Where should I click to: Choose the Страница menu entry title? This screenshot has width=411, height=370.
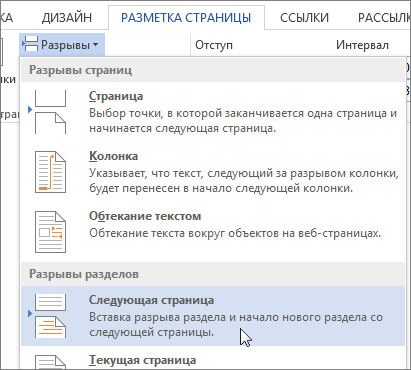116,96
